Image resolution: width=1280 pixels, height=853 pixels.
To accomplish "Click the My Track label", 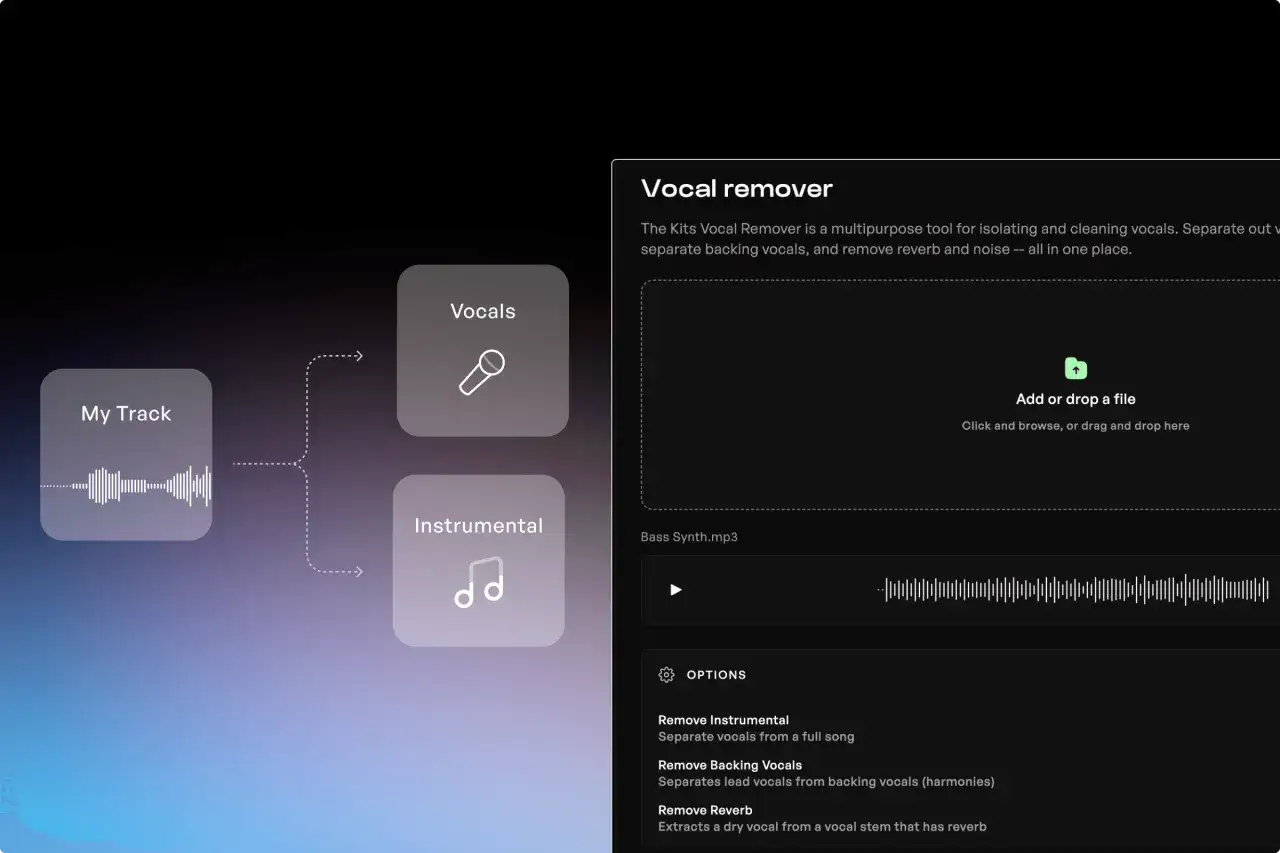I will coord(126,414).
